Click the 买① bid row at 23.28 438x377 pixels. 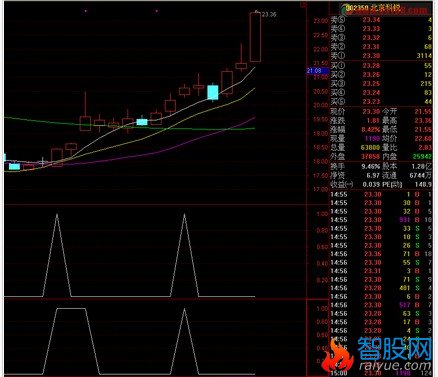[381, 66]
